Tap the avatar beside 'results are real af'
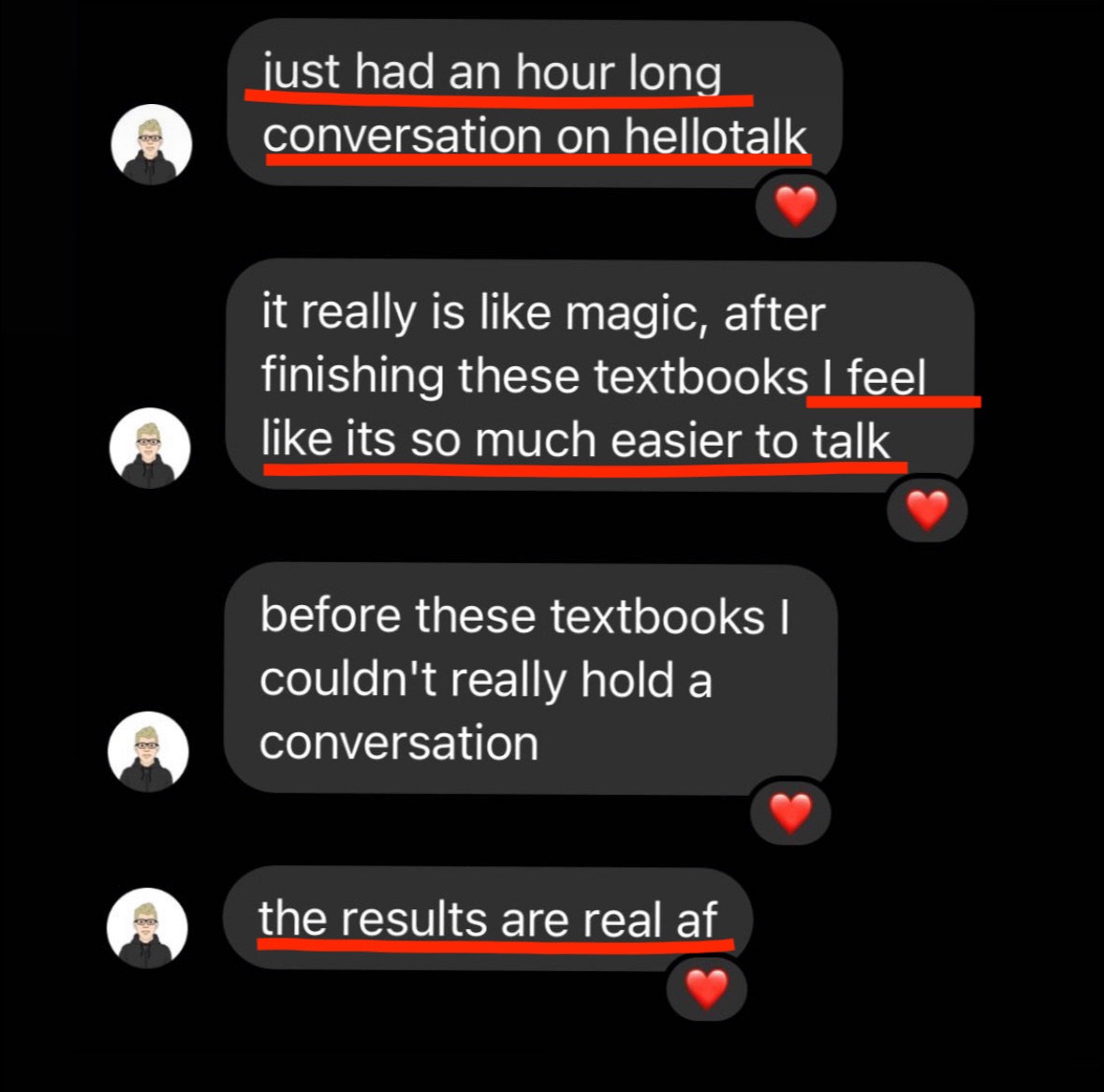This screenshot has width=1104, height=1092. (147, 928)
